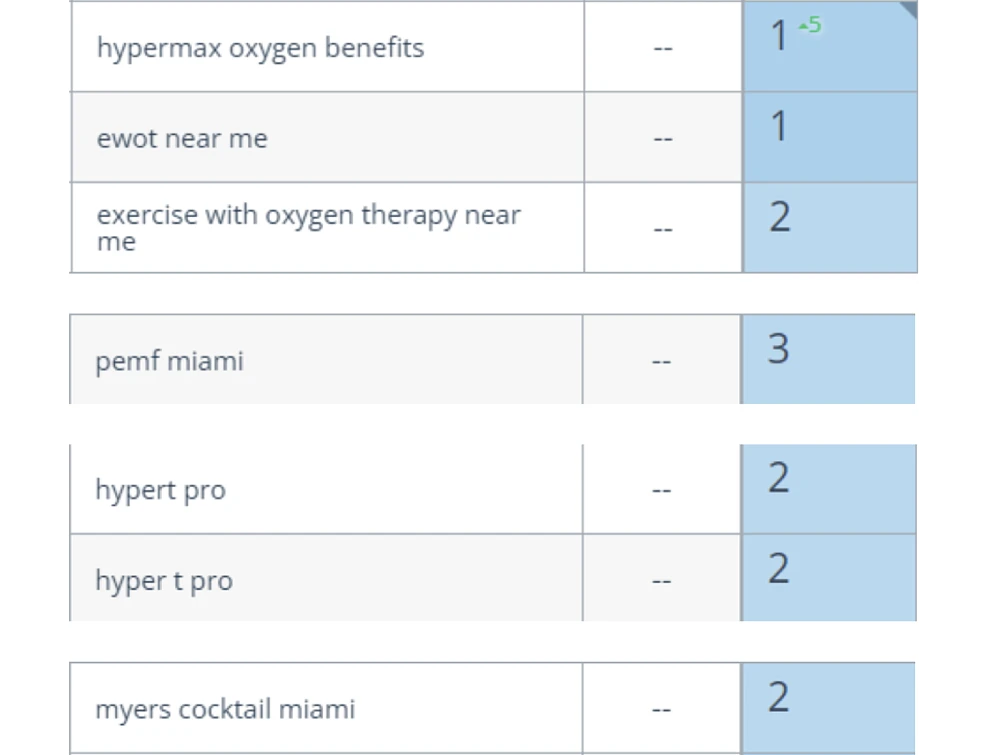Click the dashes cell beside myers cocktail miami

(x=662, y=708)
